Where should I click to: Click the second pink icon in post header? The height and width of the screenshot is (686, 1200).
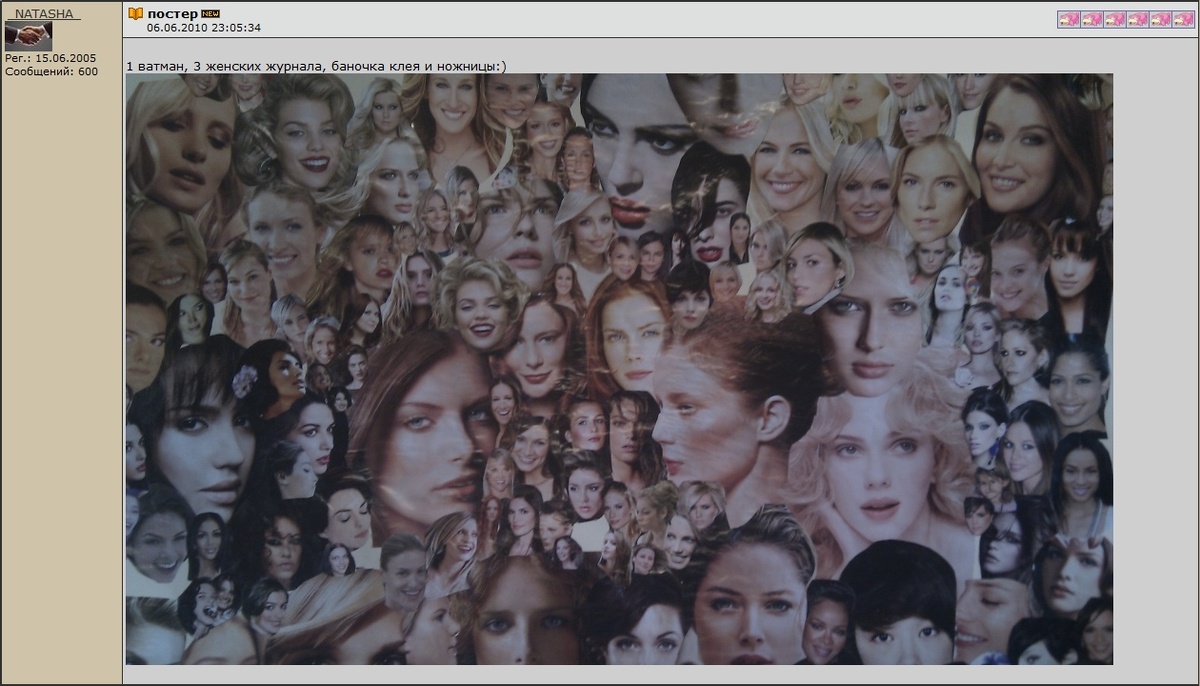point(1092,19)
